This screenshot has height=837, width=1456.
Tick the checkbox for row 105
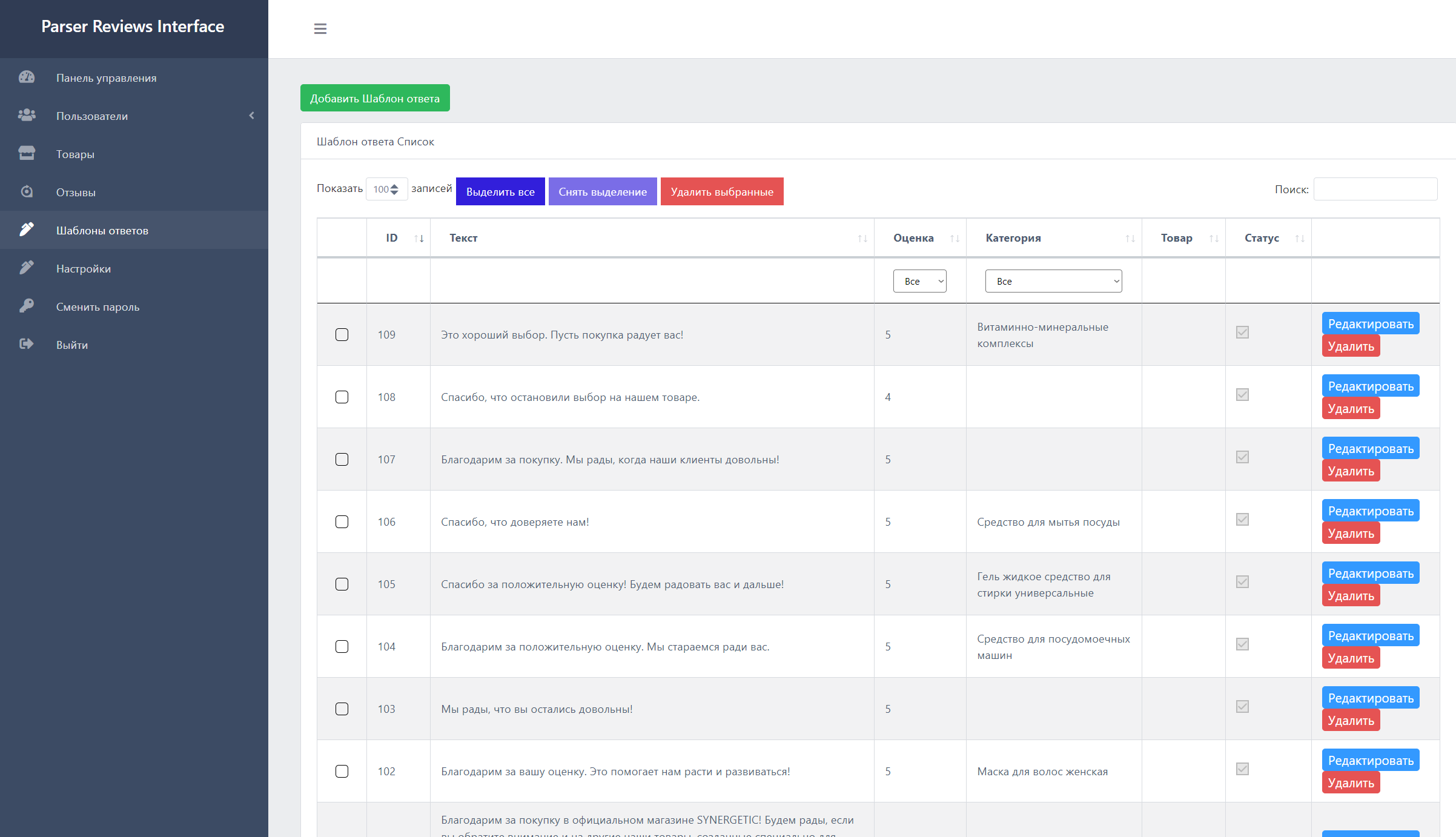(x=342, y=584)
